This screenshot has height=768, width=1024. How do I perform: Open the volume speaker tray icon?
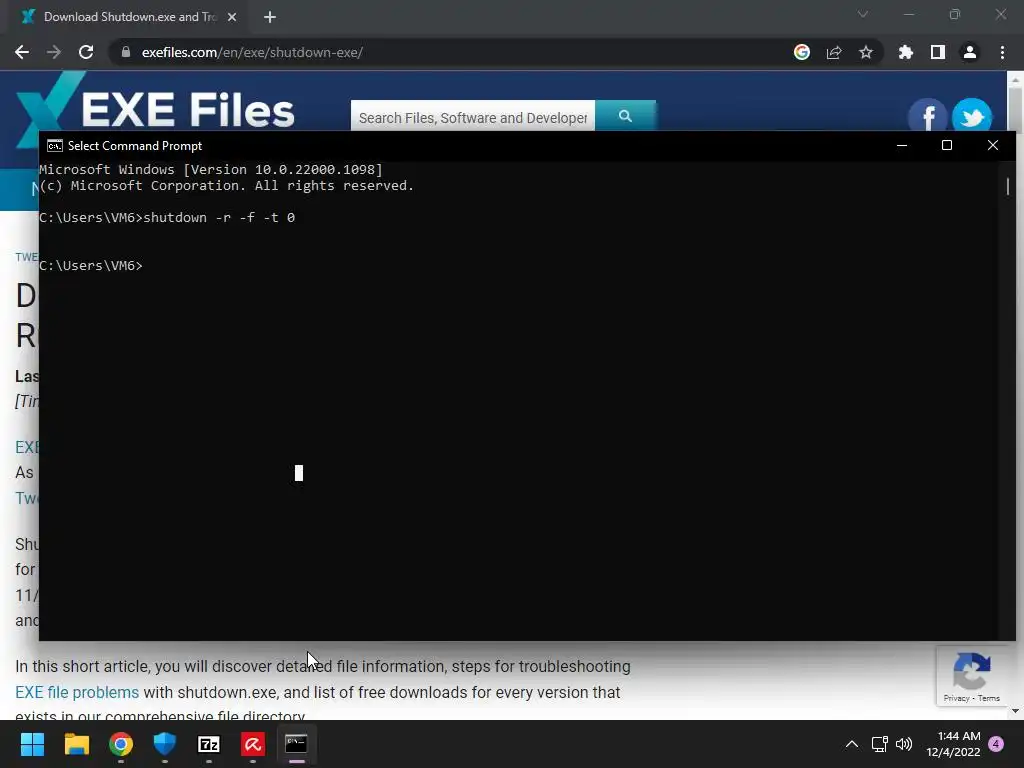[x=904, y=744]
